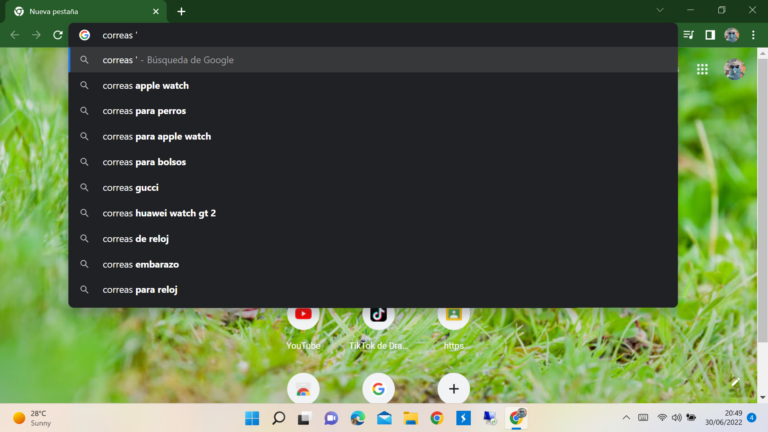Viewport: 768px width, 432px height.
Task: Choose "correas para perros" suggestion
Action: [x=144, y=111]
